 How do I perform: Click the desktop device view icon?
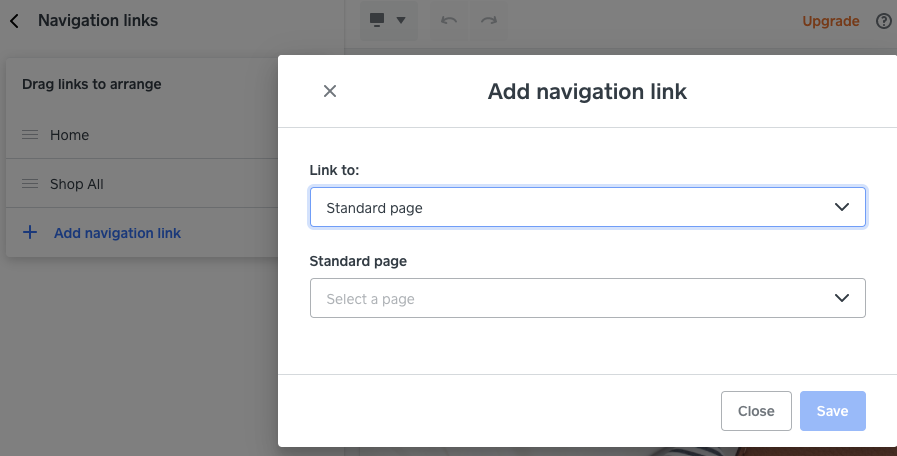378,20
